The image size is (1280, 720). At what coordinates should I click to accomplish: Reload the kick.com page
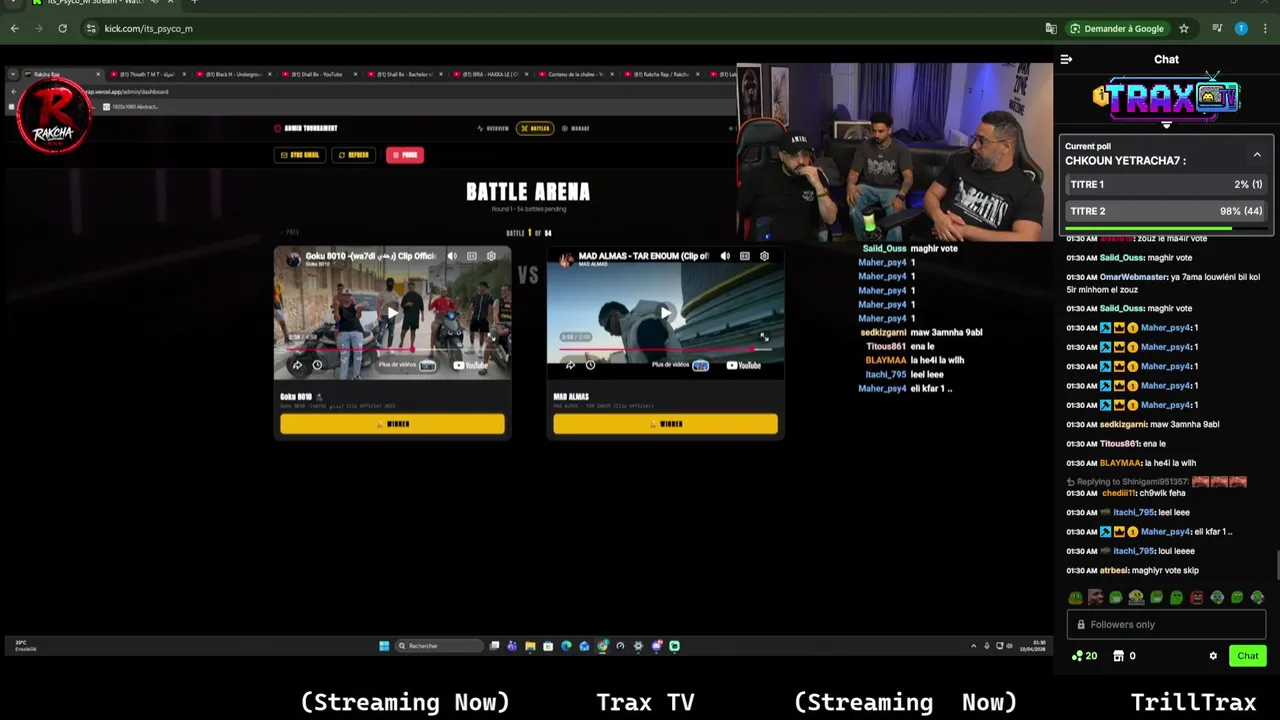[x=62, y=28]
